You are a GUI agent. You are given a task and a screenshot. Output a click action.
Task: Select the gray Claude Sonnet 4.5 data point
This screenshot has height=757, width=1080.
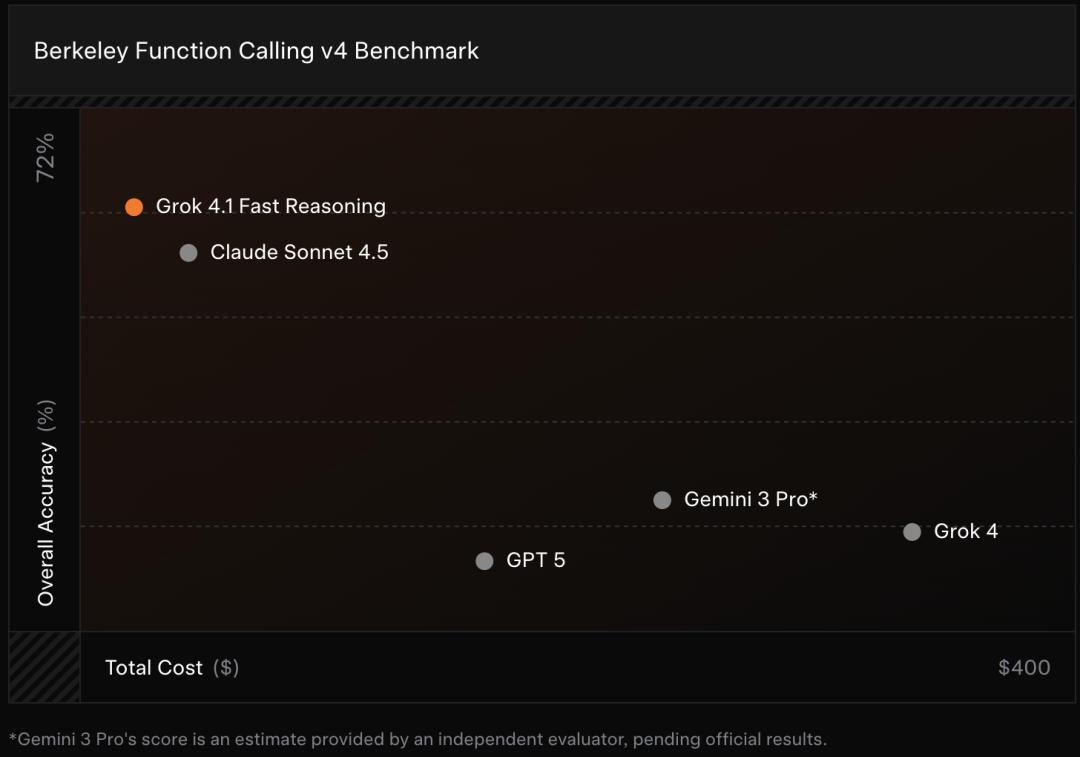[188, 253]
